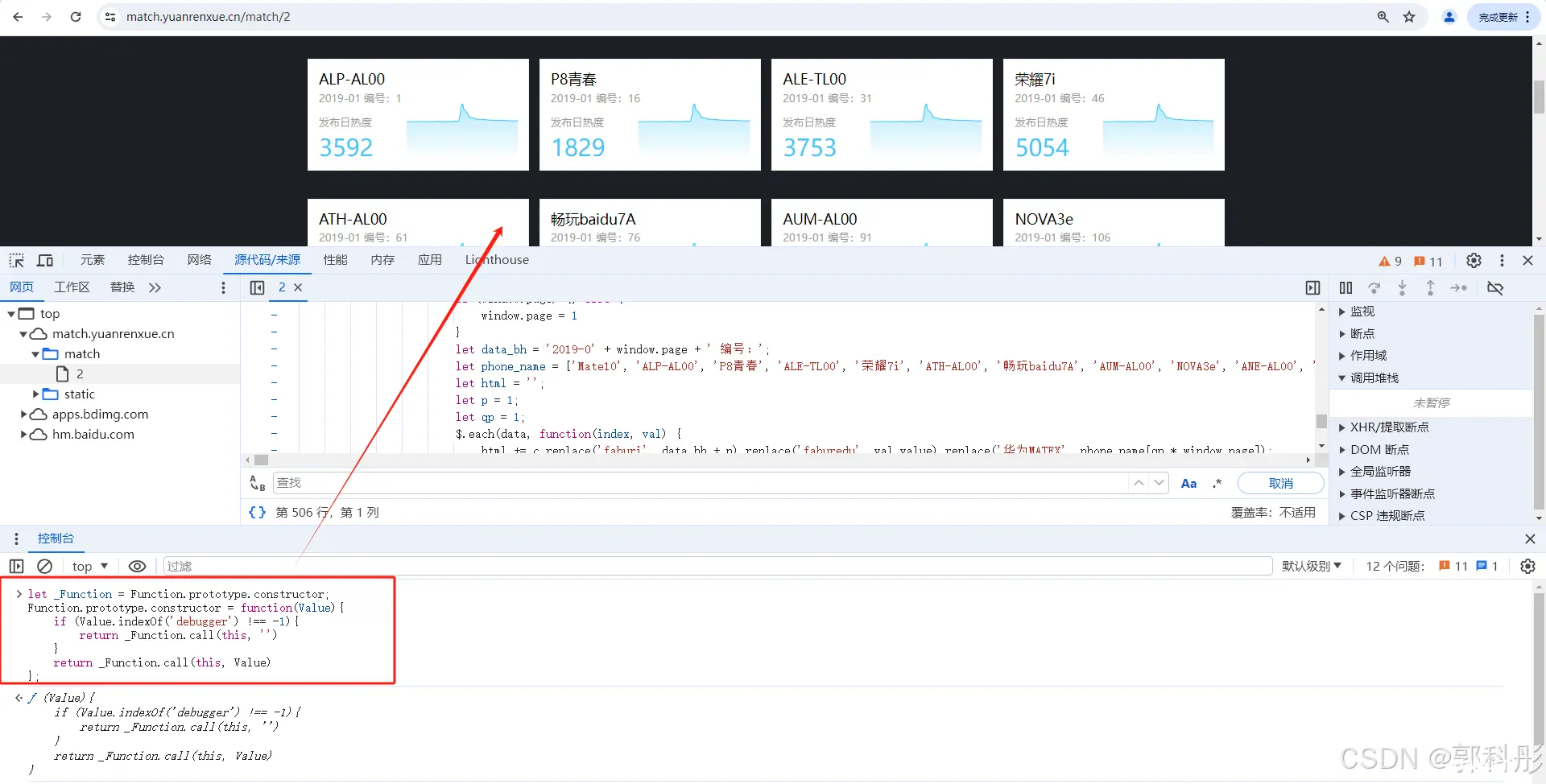
Task: Toggle match case Aa in search
Action: coord(1188,483)
